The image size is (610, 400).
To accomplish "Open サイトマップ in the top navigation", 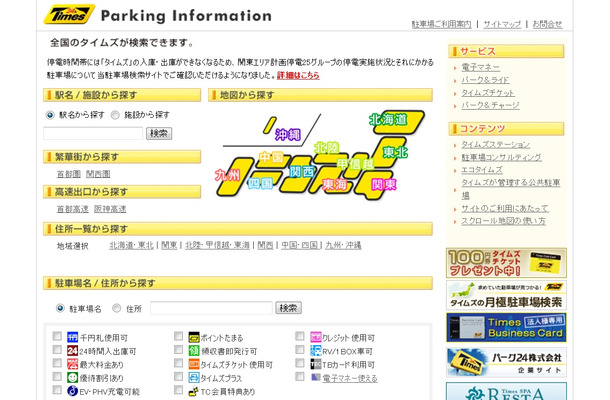I will pyautogui.click(x=502, y=24).
